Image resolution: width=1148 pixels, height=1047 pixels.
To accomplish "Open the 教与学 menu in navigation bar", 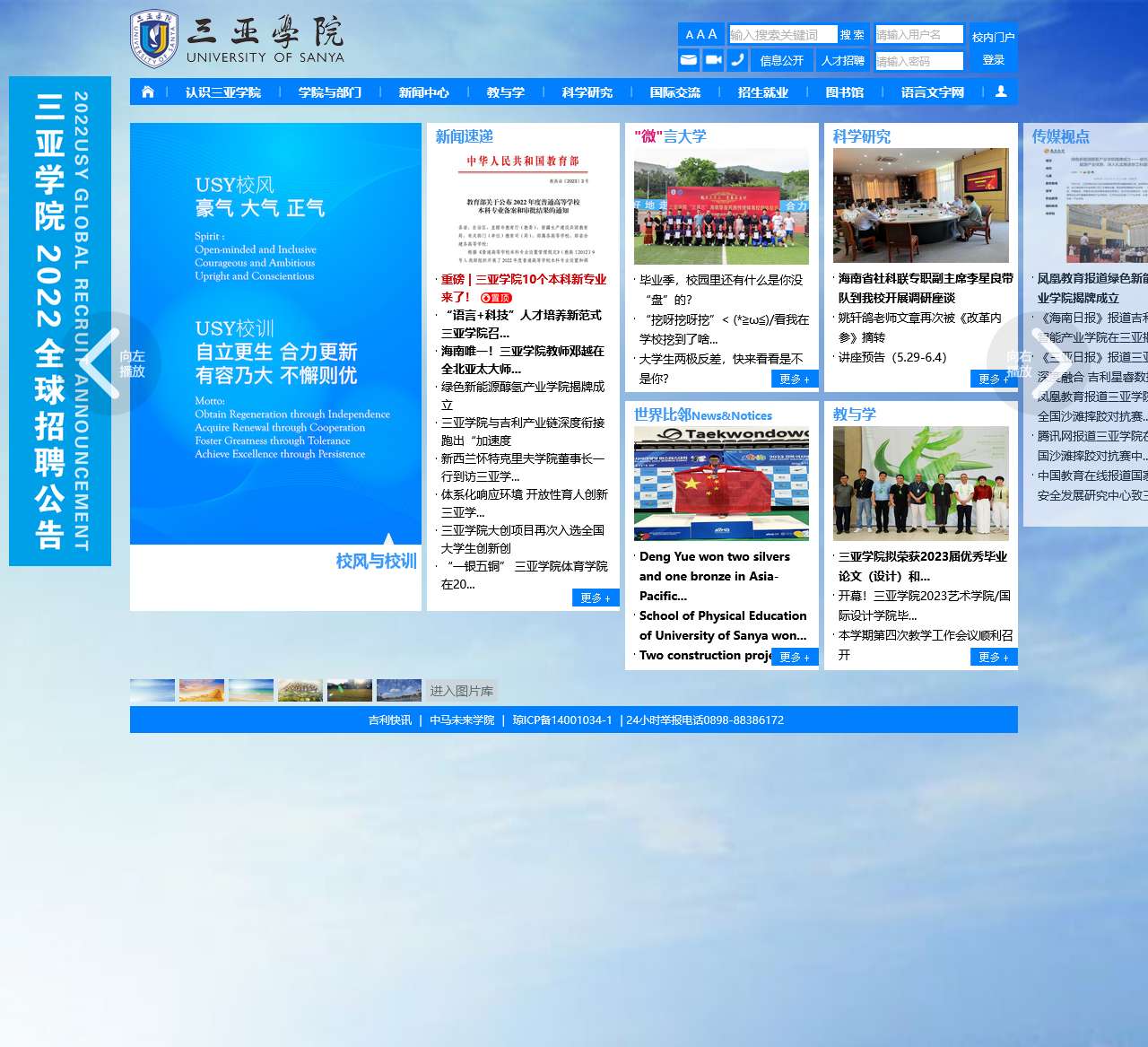I will tap(506, 92).
